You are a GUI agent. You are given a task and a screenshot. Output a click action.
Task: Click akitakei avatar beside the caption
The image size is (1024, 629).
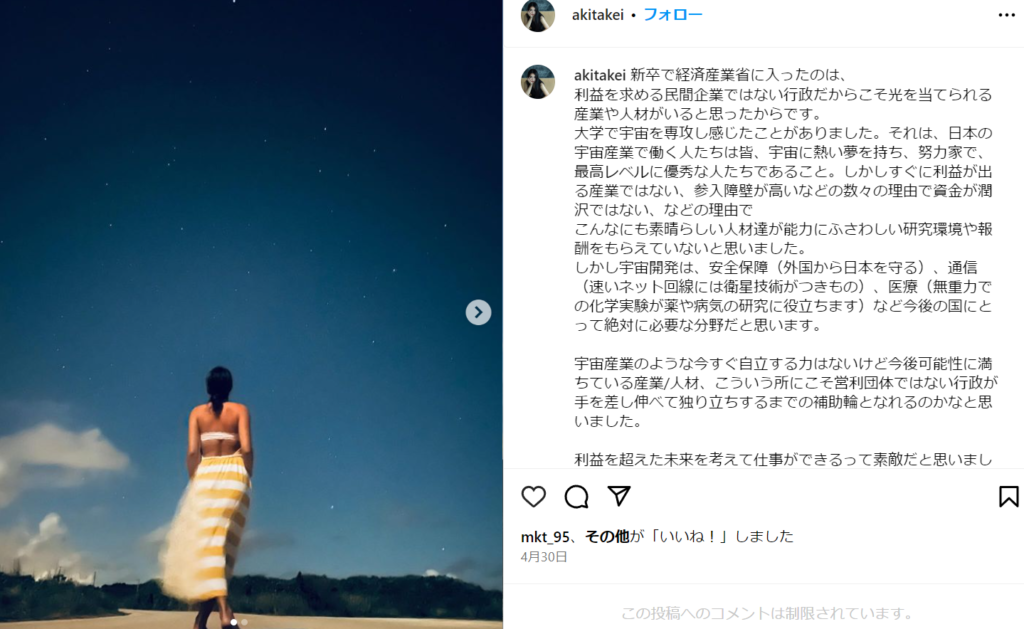(x=537, y=82)
